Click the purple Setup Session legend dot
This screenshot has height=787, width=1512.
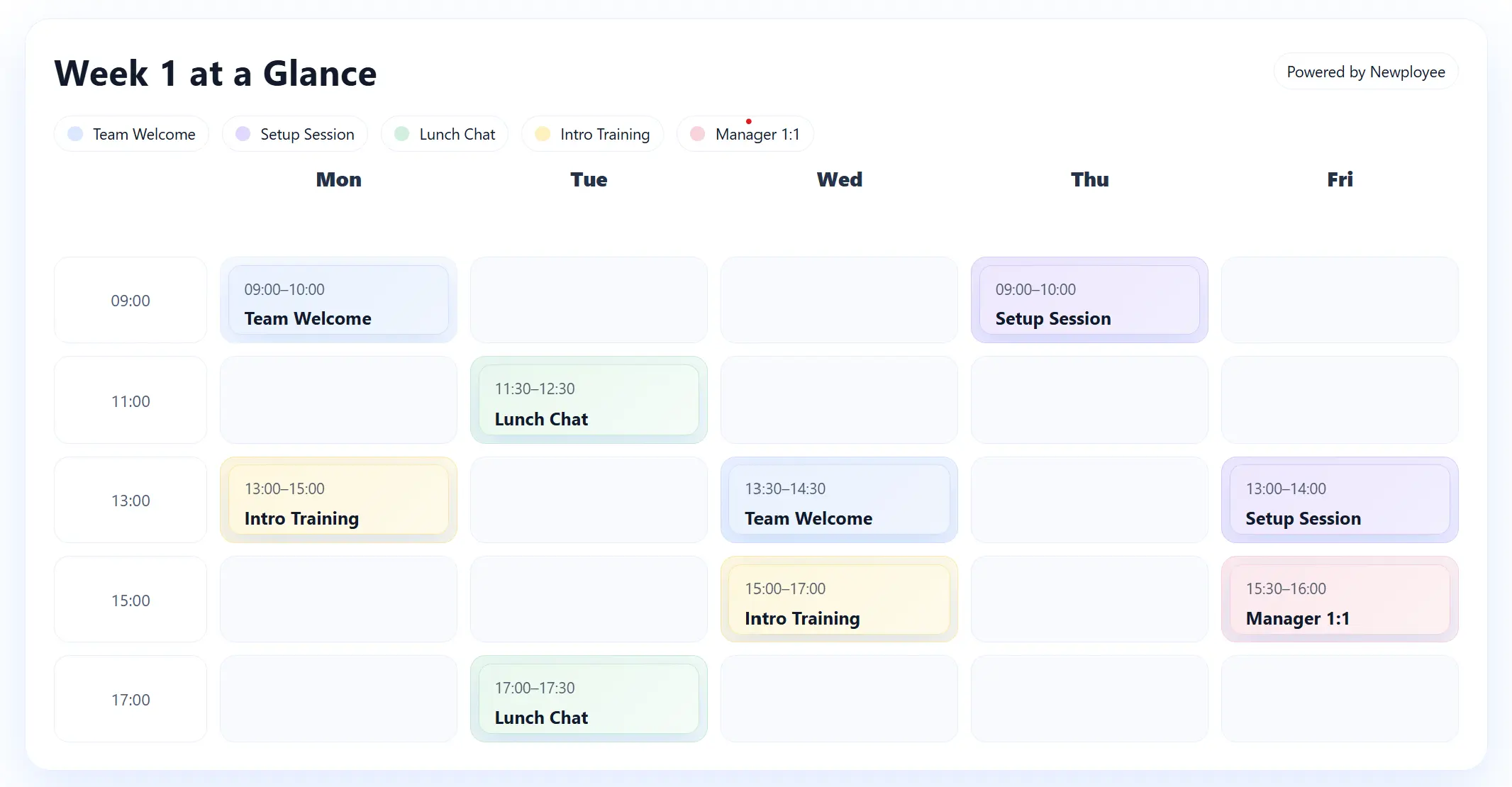(243, 134)
